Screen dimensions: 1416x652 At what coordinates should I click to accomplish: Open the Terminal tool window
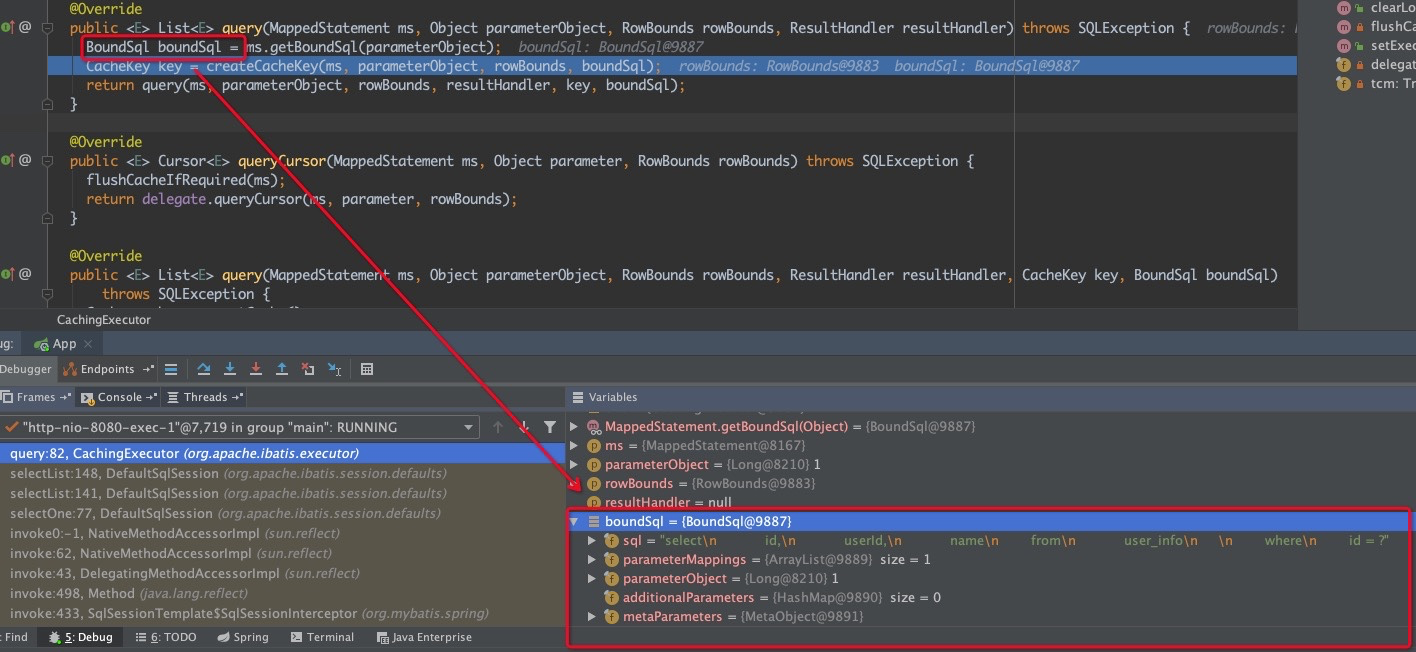click(x=322, y=637)
